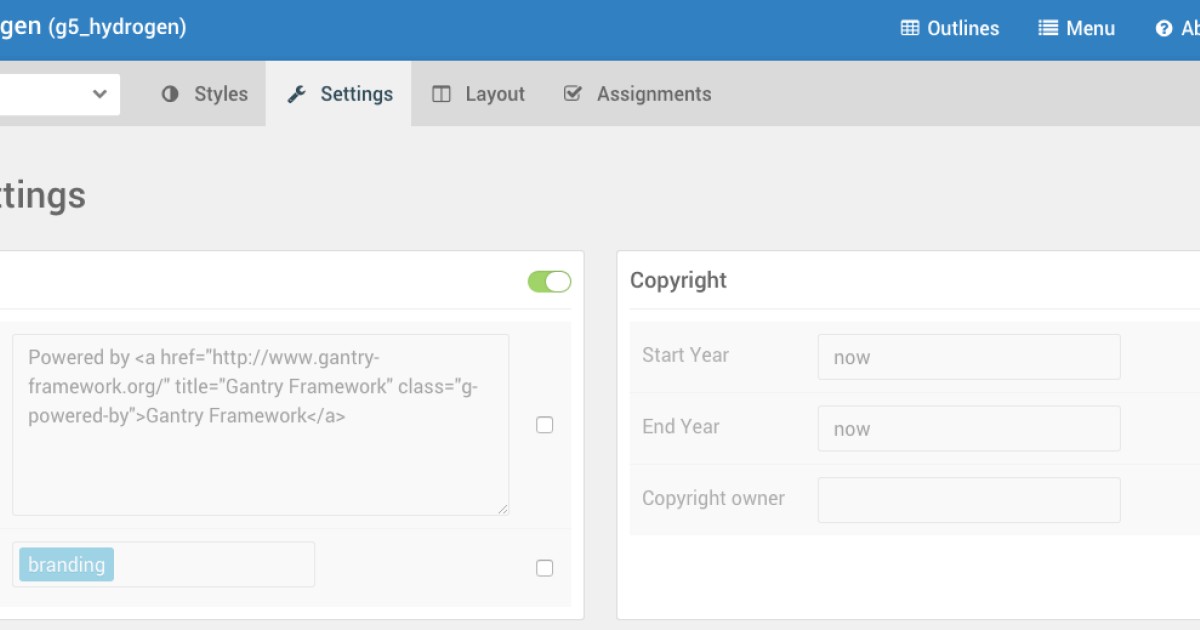Viewport: 1200px width, 630px height.
Task: Focus the Copyright owner field
Action: click(968, 500)
